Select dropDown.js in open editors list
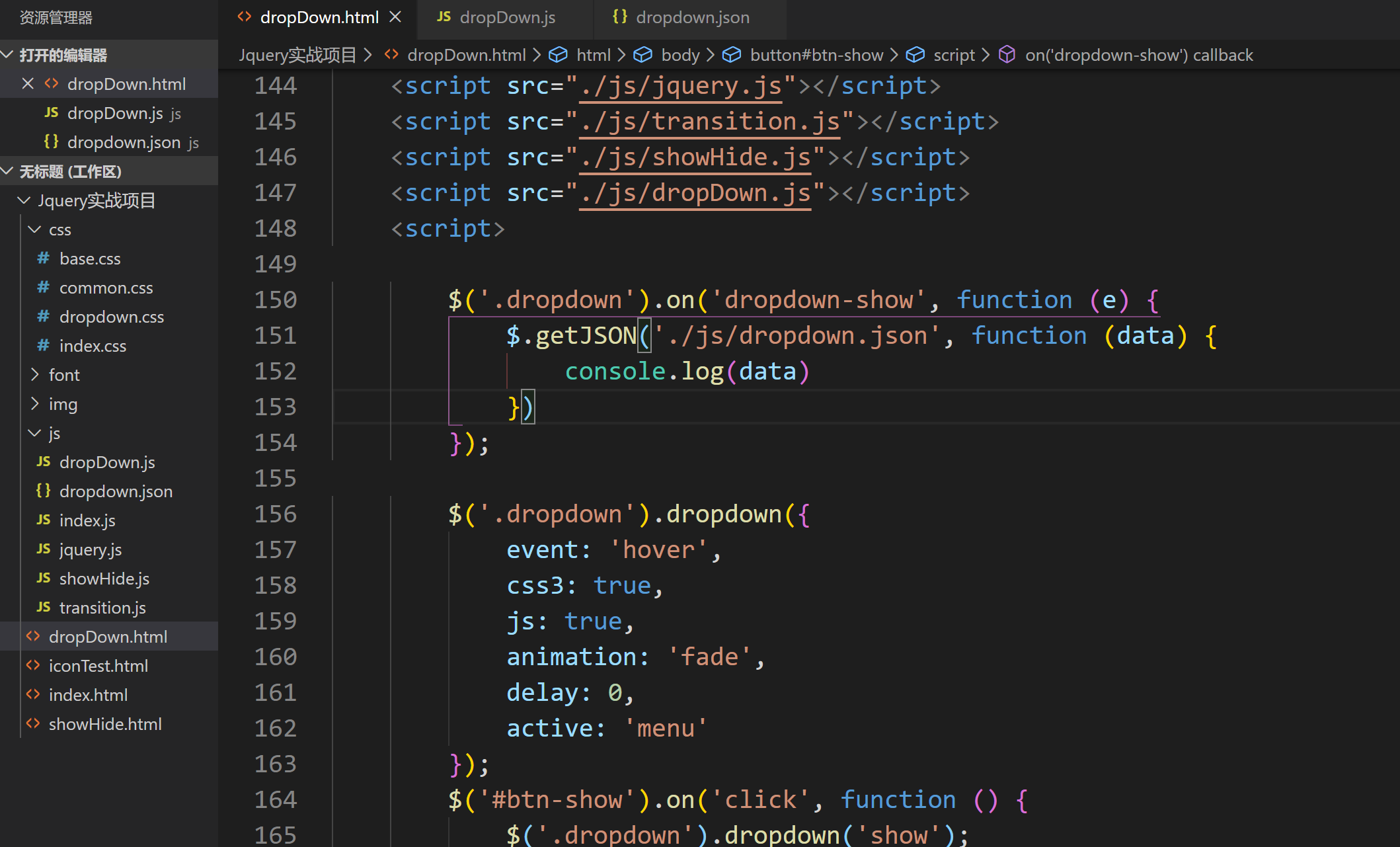Screen dimensions: 1400x847 click(x=109, y=113)
